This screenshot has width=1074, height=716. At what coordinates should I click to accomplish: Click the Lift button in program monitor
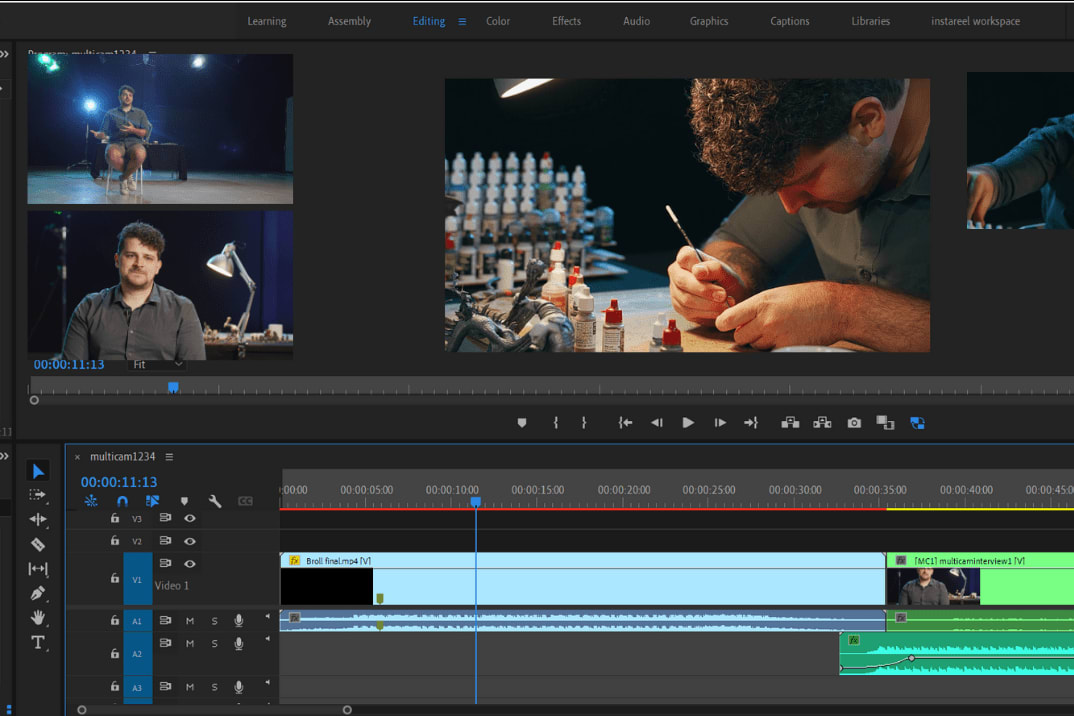point(790,423)
